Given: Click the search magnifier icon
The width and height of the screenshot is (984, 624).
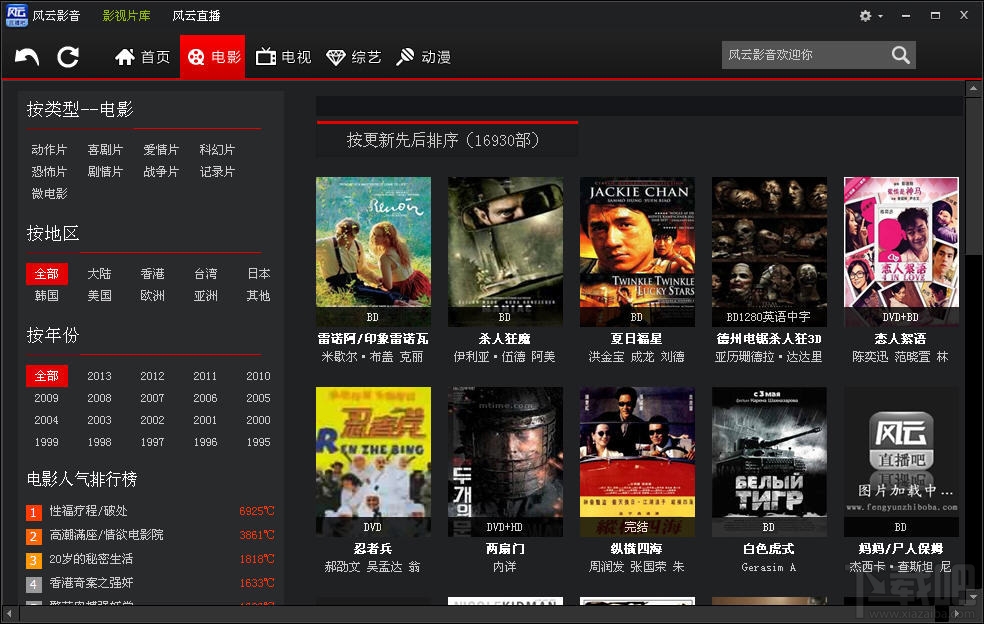Looking at the screenshot, I should 899,55.
